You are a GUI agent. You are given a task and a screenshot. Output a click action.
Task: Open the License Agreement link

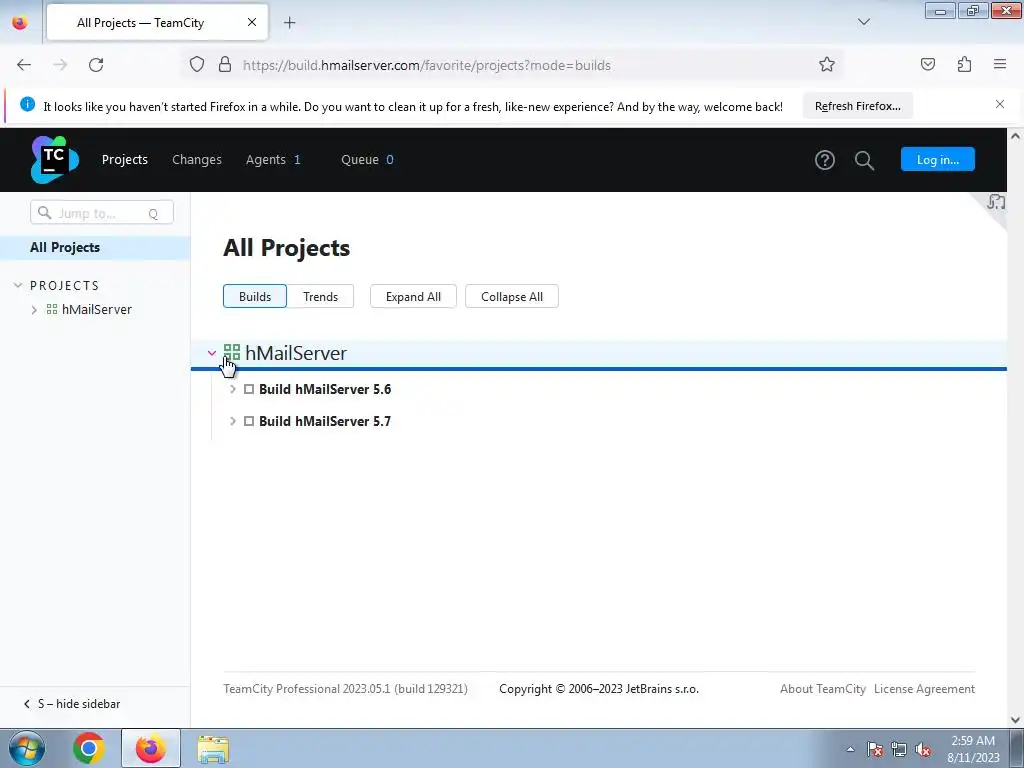924,689
